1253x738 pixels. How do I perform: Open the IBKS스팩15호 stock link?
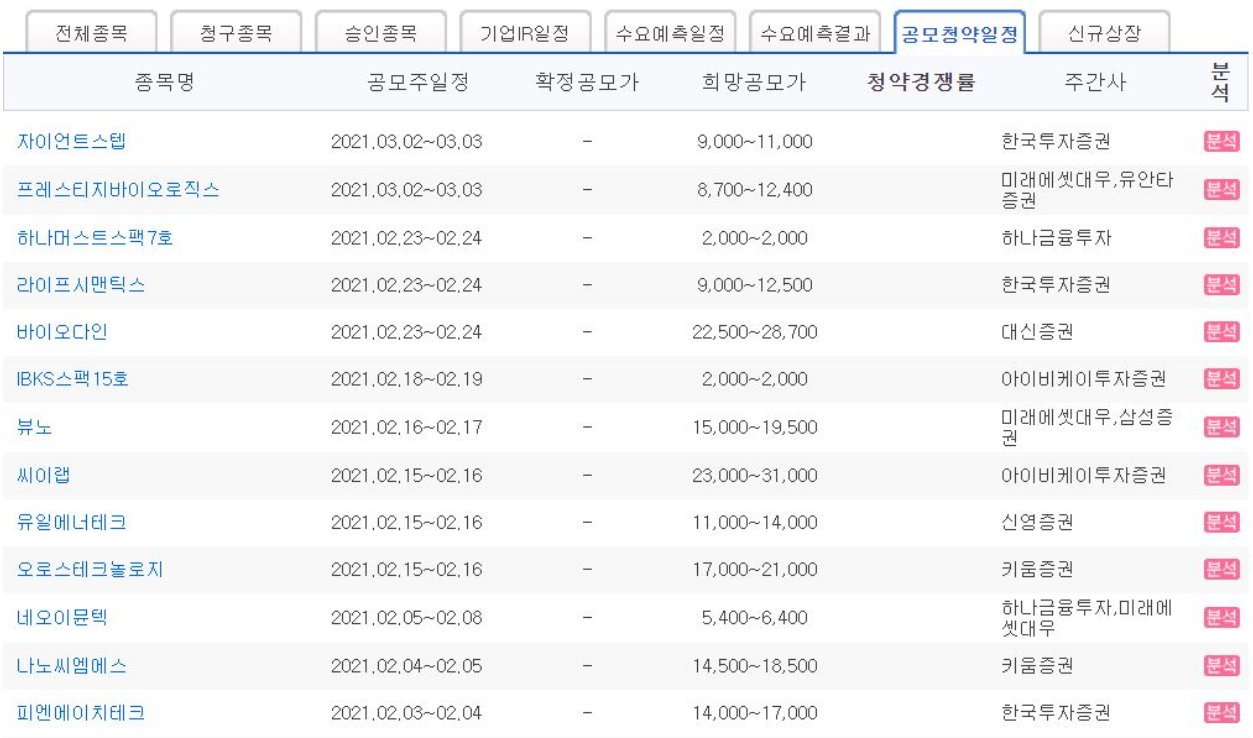tap(74, 379)
